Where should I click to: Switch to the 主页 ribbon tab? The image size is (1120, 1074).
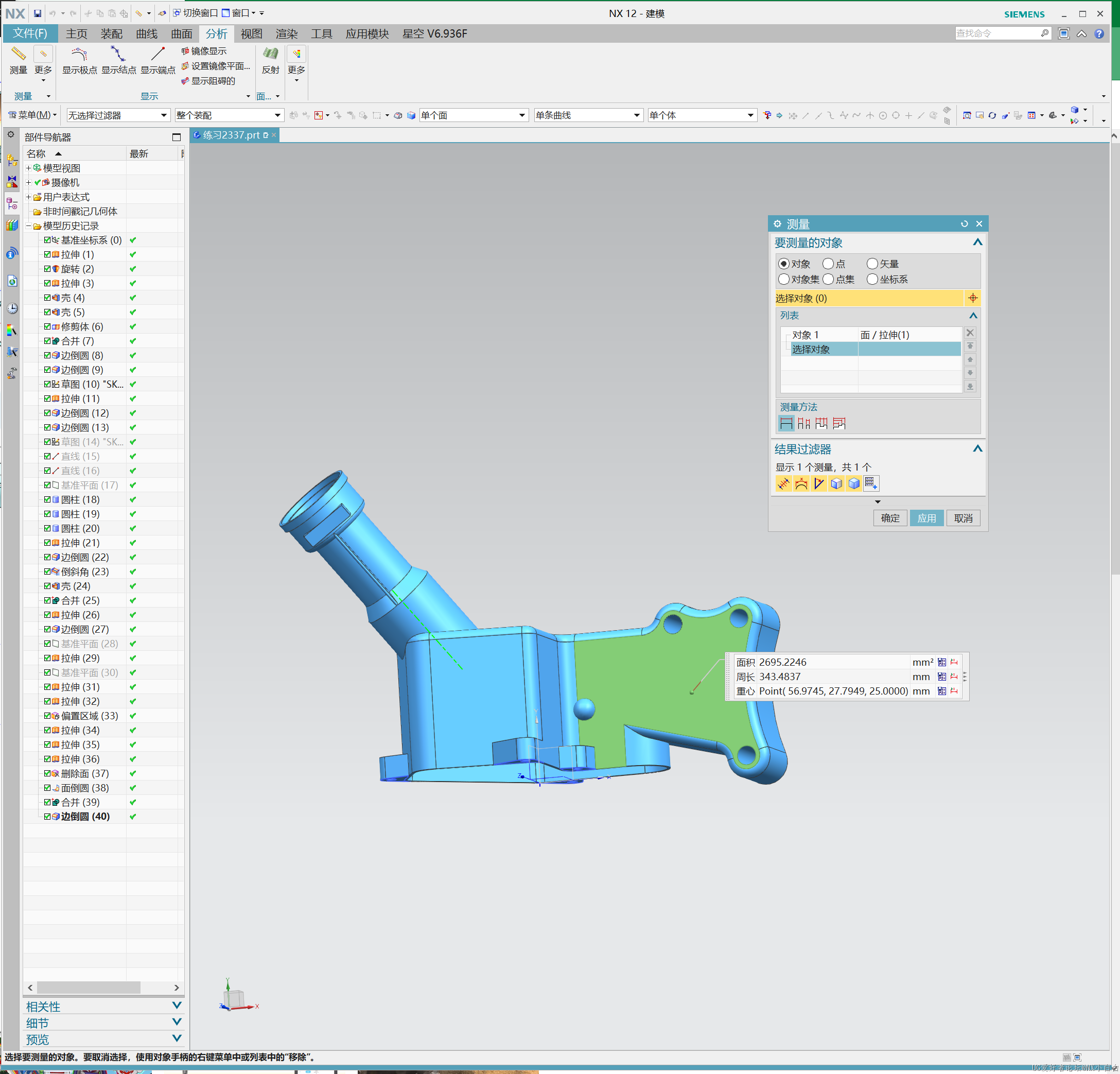(77, 33)
